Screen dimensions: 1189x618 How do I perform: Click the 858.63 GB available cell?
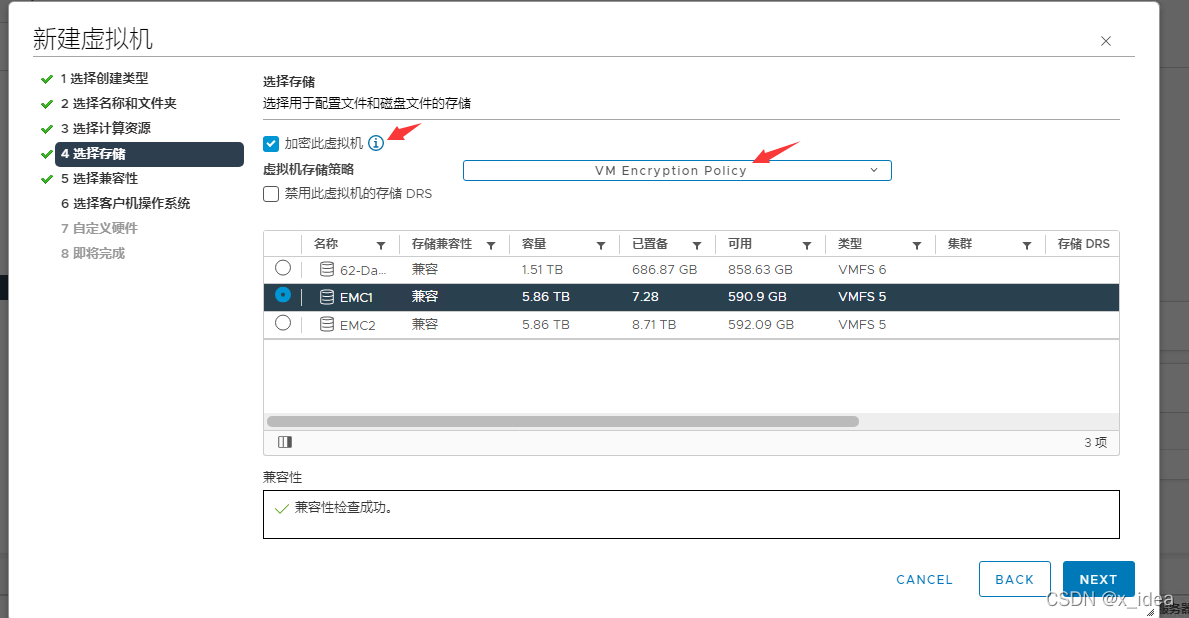tap(760, 270)
